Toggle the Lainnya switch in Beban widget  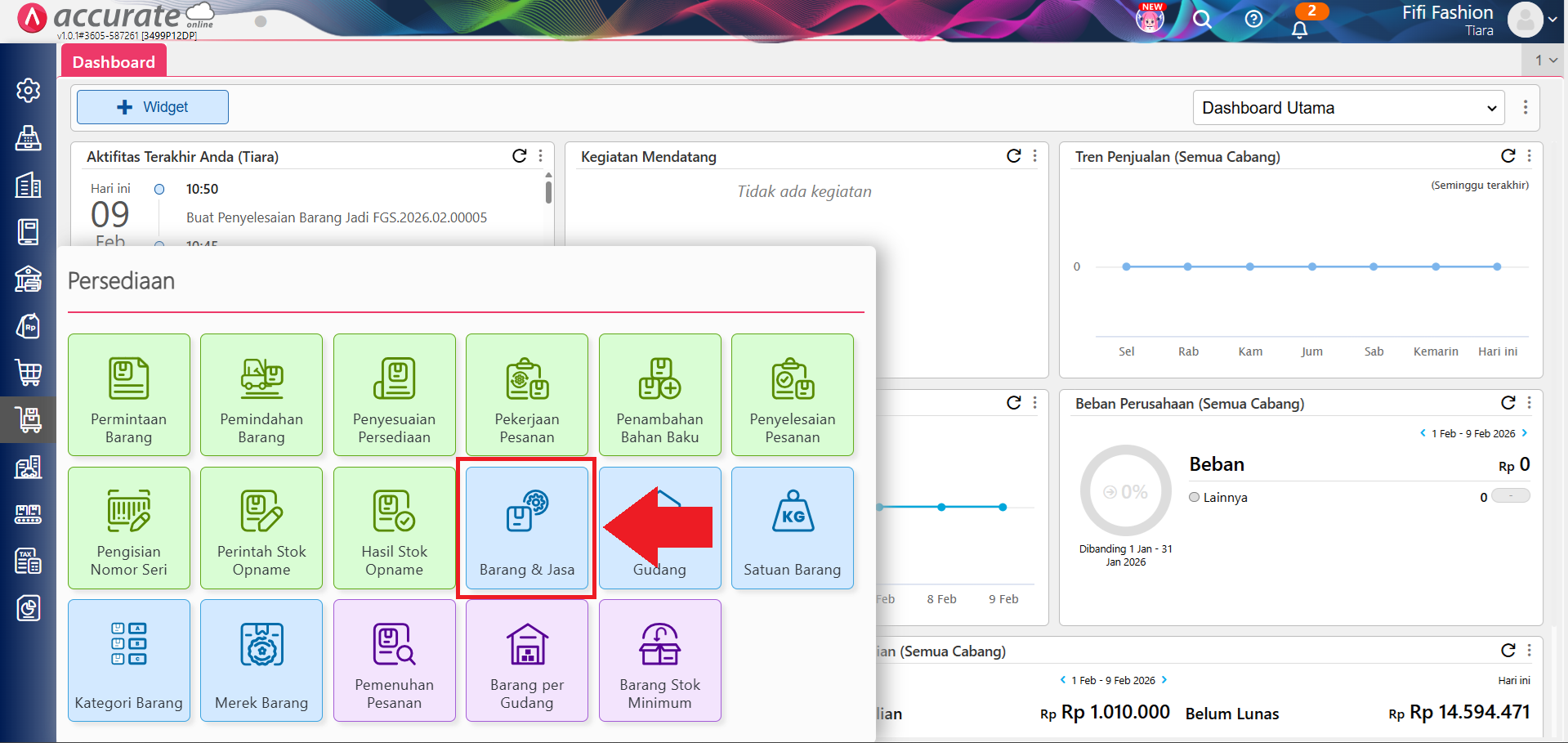[1510, 496]
